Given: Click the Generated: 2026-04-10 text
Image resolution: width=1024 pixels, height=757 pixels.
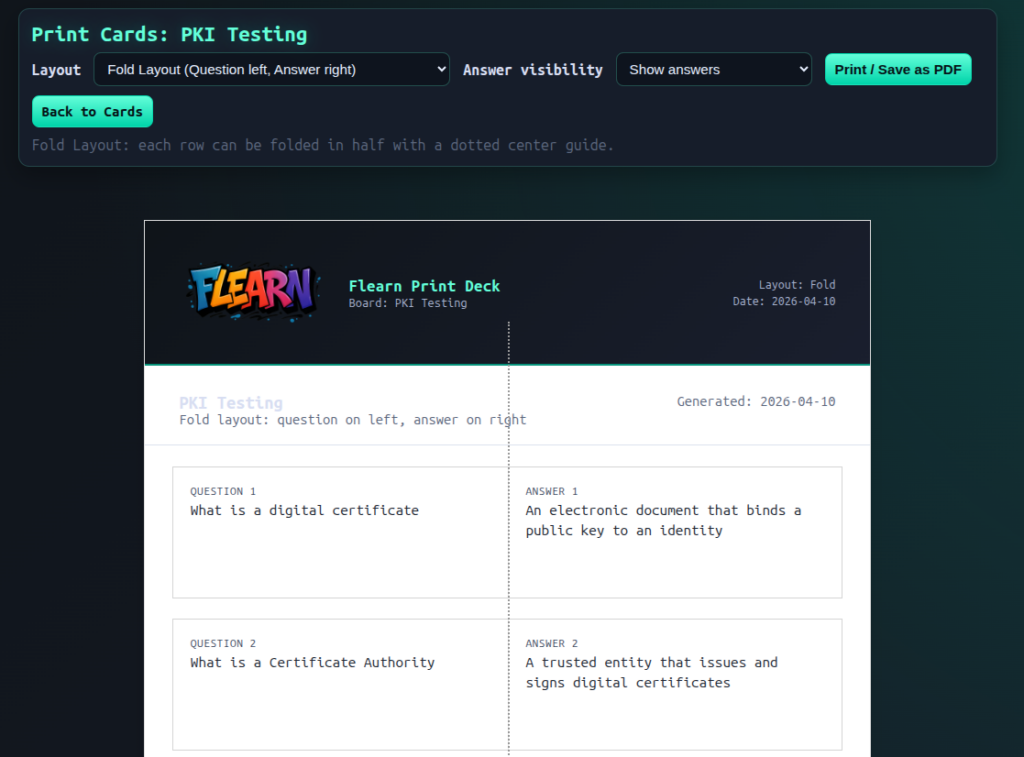Looking at the screenshot, I should coord(755,402).
